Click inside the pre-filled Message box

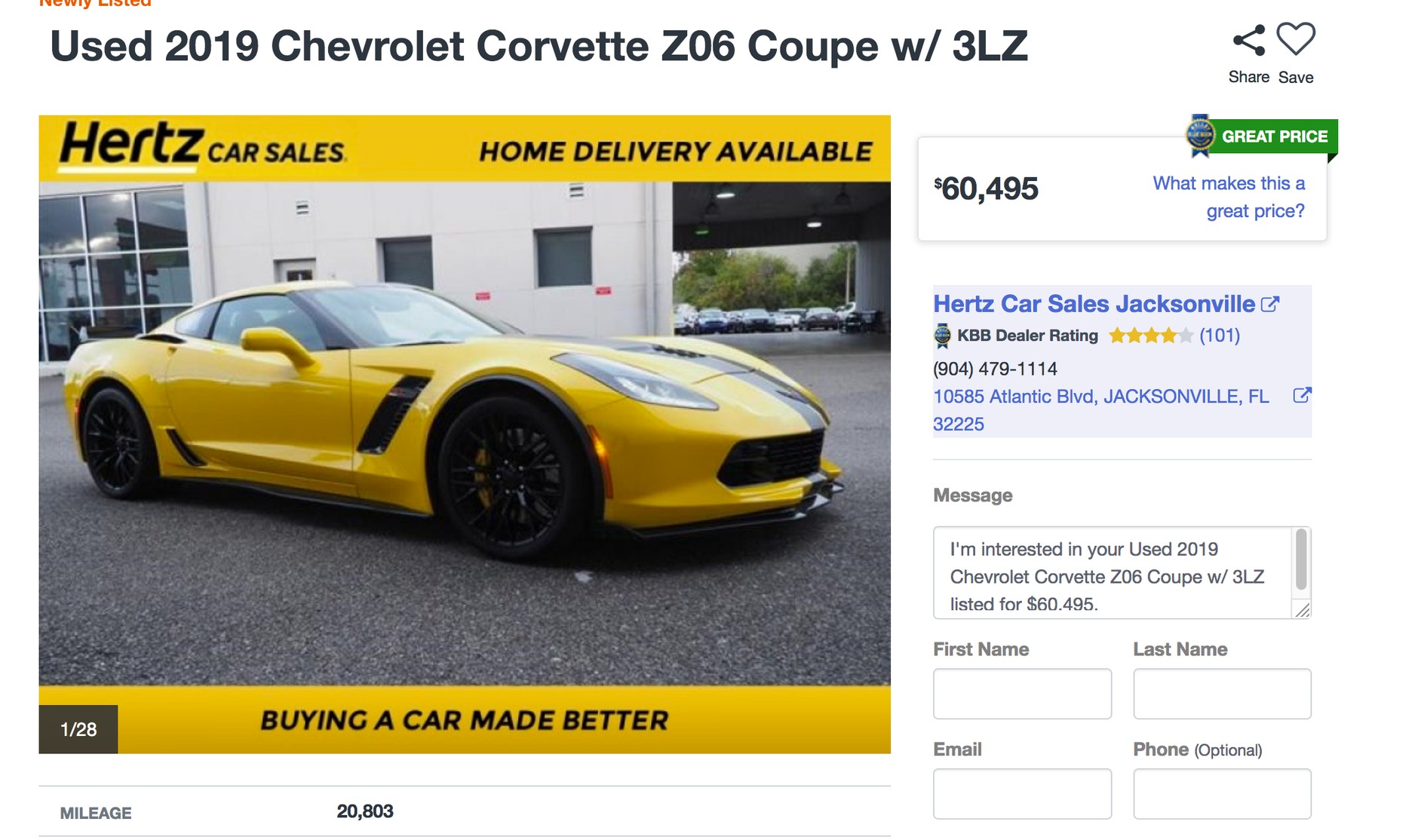(1109, 573)
